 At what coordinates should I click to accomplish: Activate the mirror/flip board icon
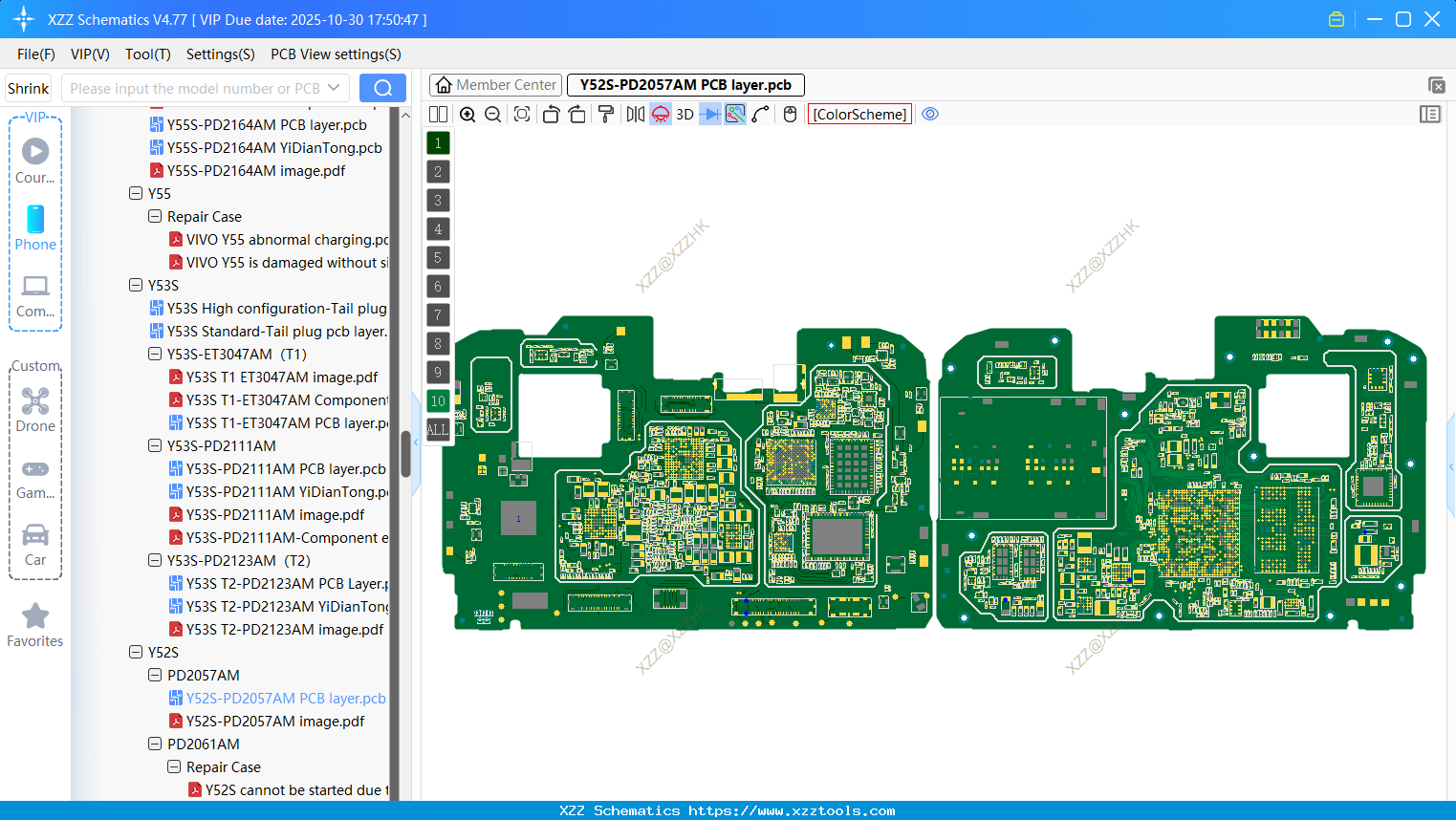coord(635,114)
